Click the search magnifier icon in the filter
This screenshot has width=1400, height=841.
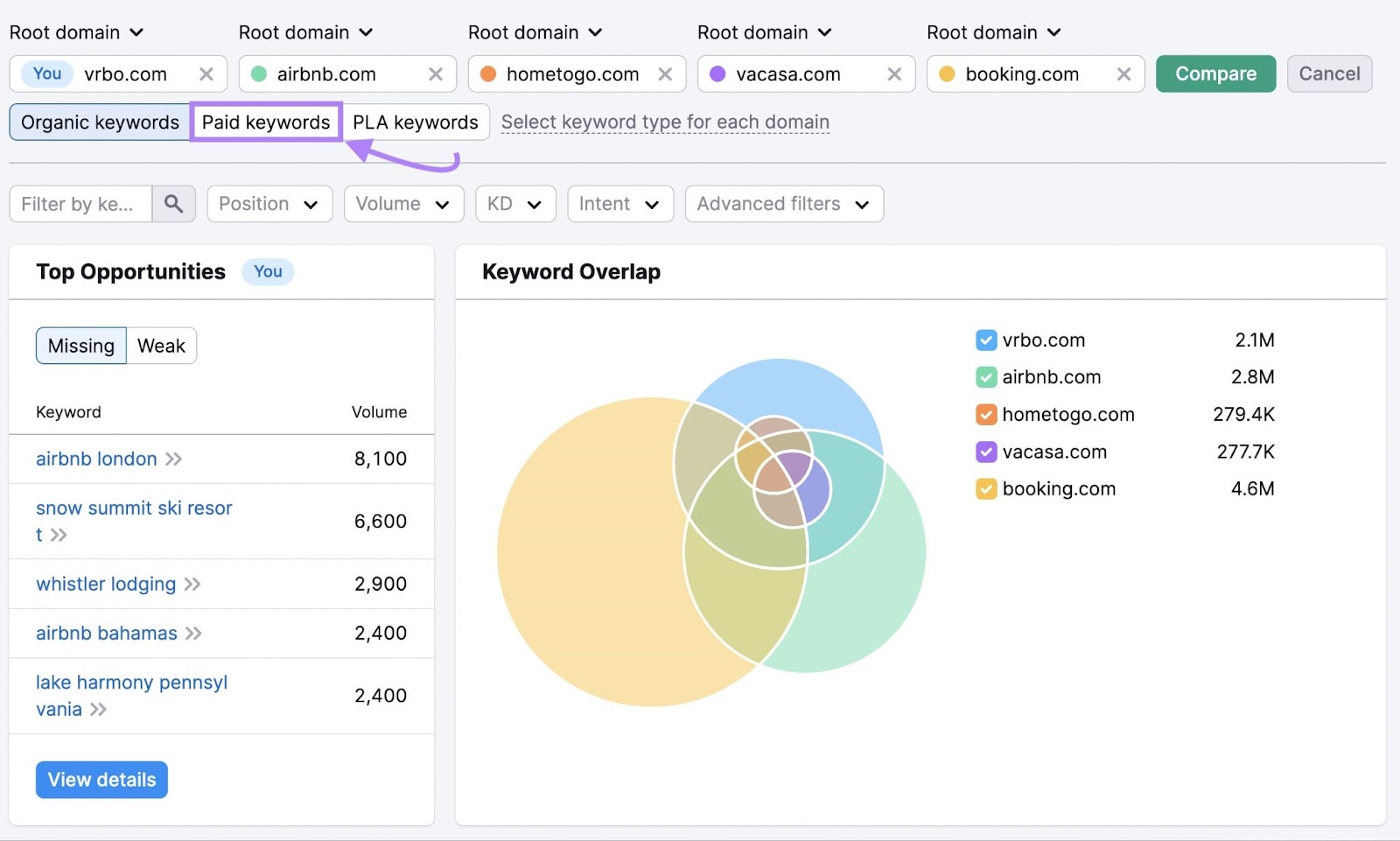pos(173,204)
